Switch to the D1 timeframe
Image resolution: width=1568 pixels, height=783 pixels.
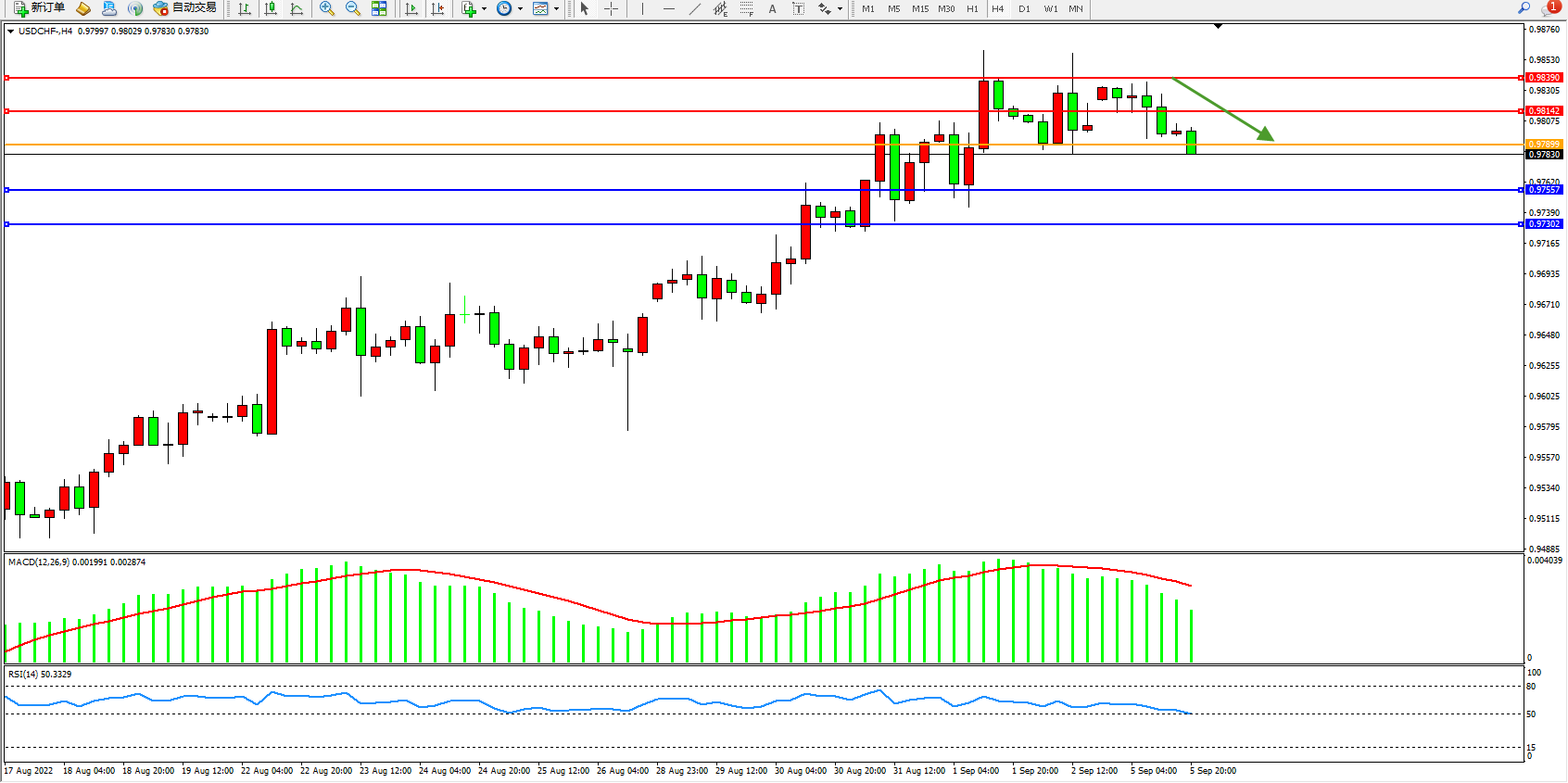click(x=1024, y=8)
